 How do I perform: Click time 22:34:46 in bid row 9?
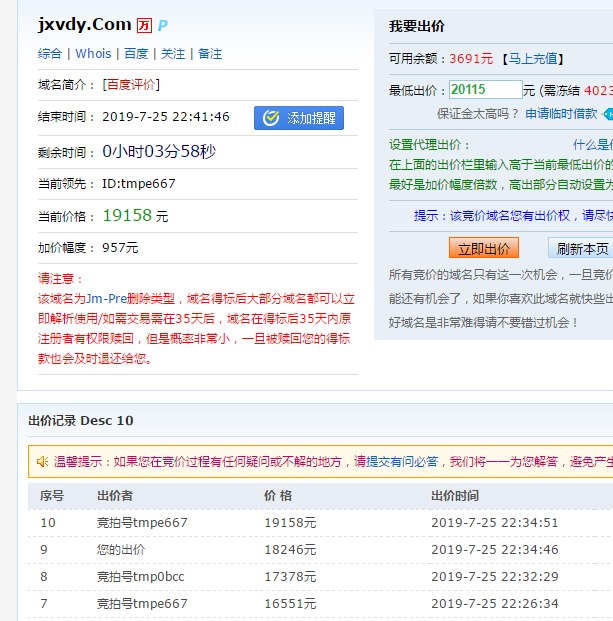[529, 550]
